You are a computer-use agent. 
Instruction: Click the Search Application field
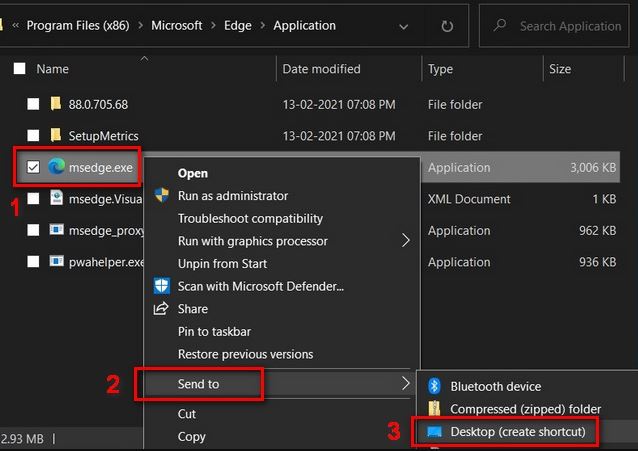(554, 26)
